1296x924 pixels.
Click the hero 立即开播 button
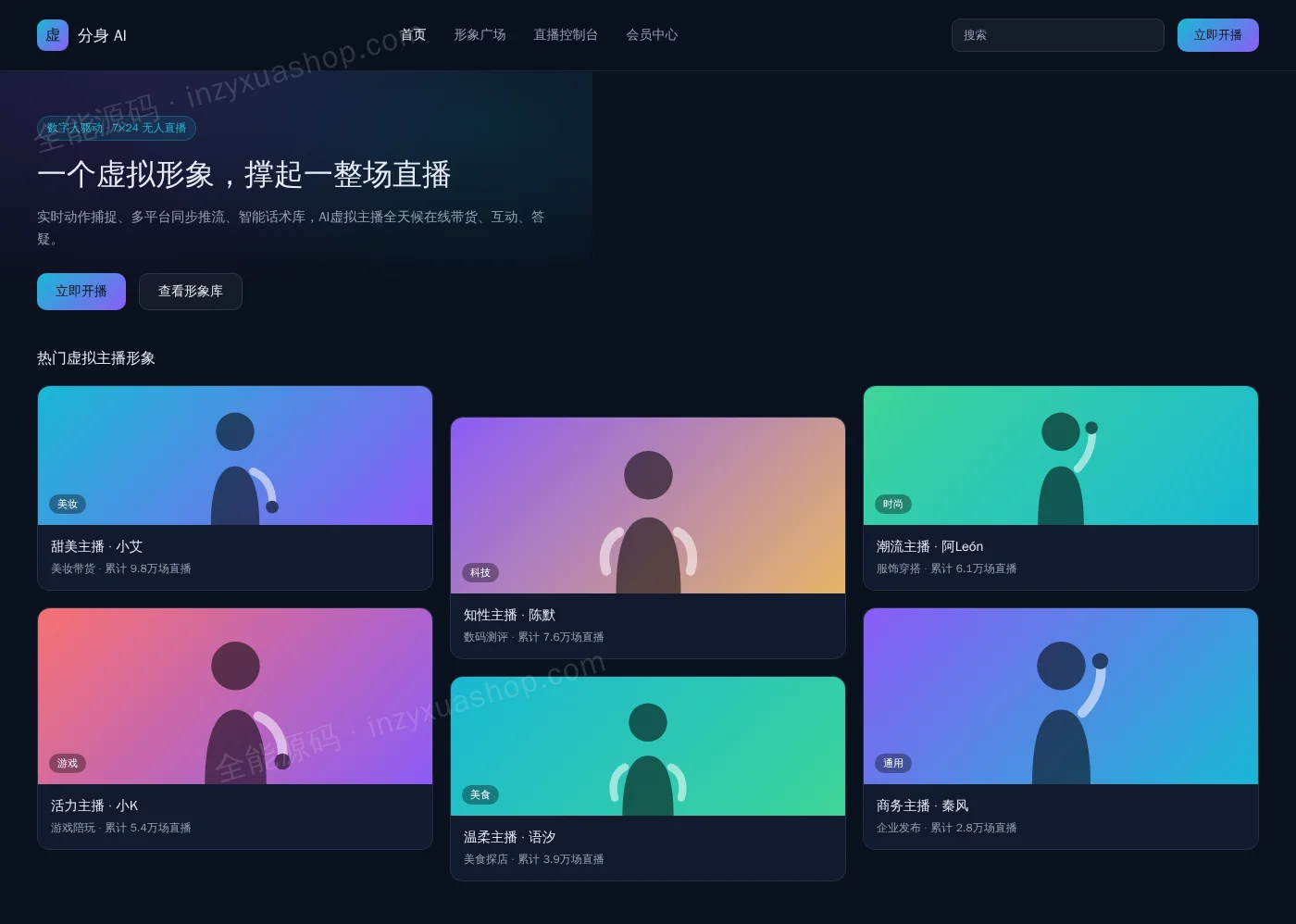point(81,292)
